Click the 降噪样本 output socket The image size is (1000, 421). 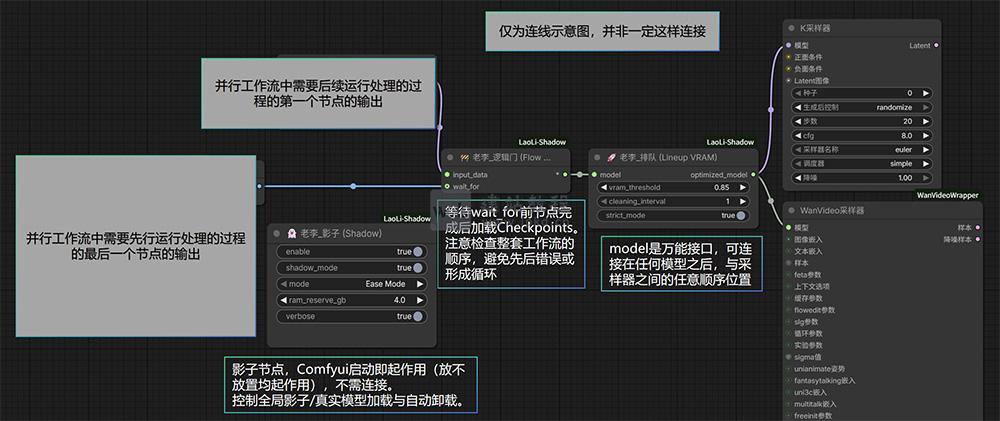(x=978, y=239)
